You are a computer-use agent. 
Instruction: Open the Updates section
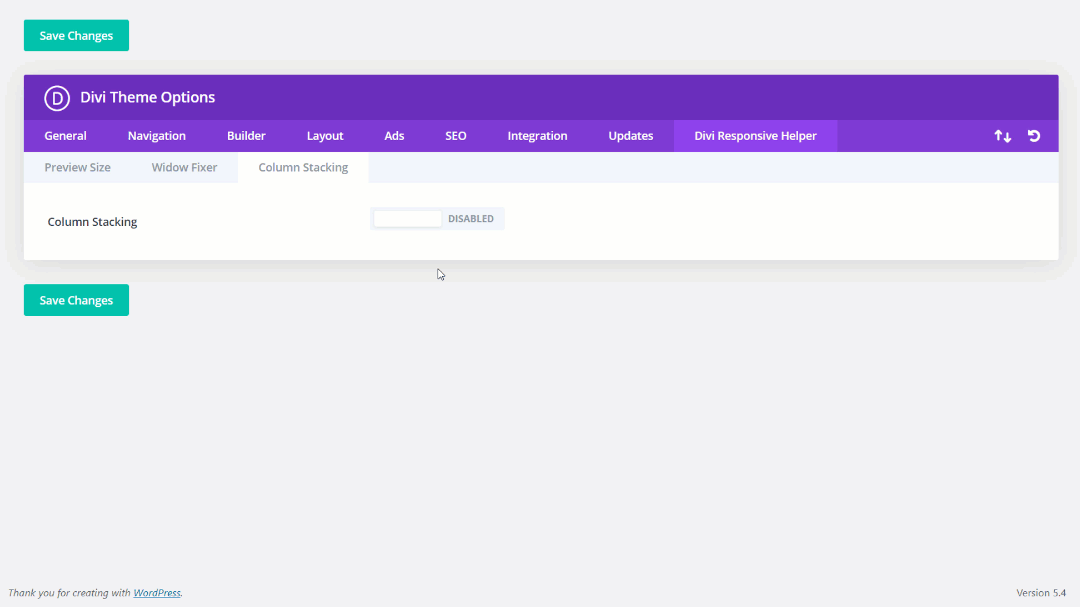630,135
